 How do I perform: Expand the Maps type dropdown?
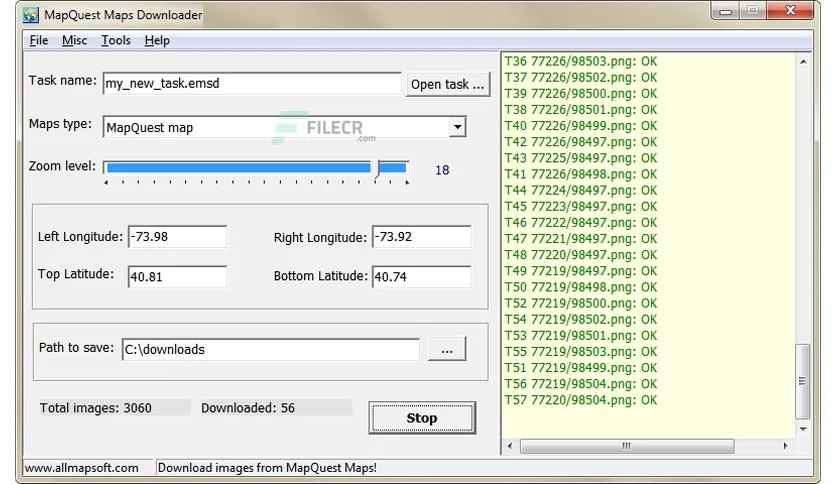[x=457, y=127]
